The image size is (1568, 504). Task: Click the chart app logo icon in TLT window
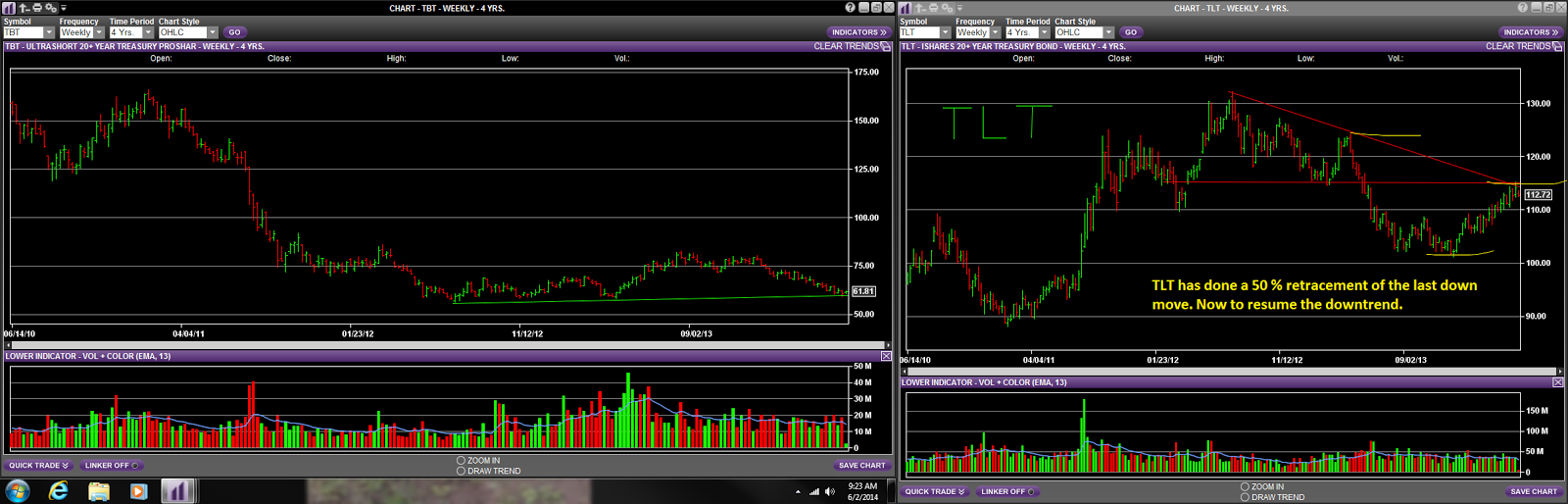pos(905,8)
